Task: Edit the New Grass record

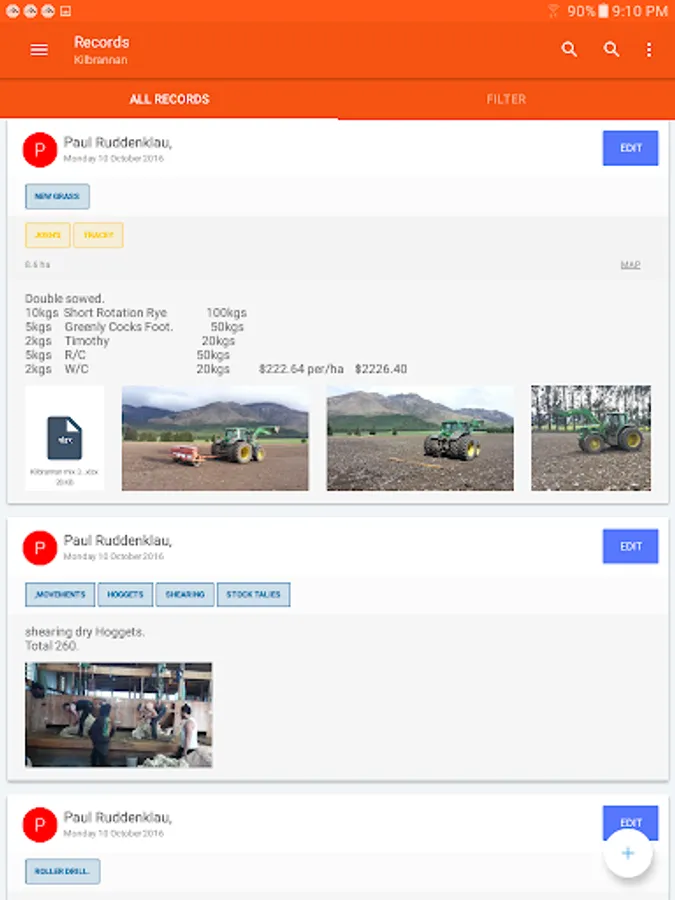Action: pyautogui.click(x=630, y=148)
